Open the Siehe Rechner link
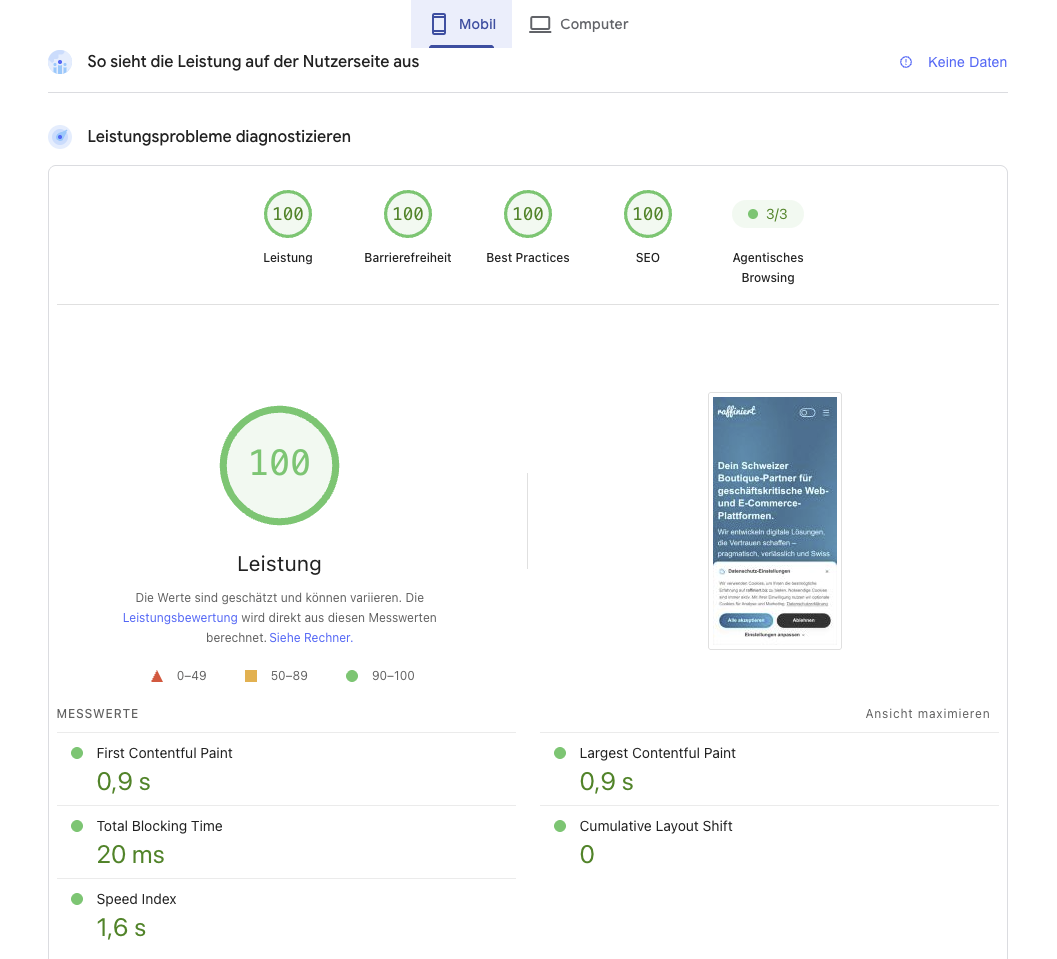This screenshot has width=1057, height=959. click(311, 638)
